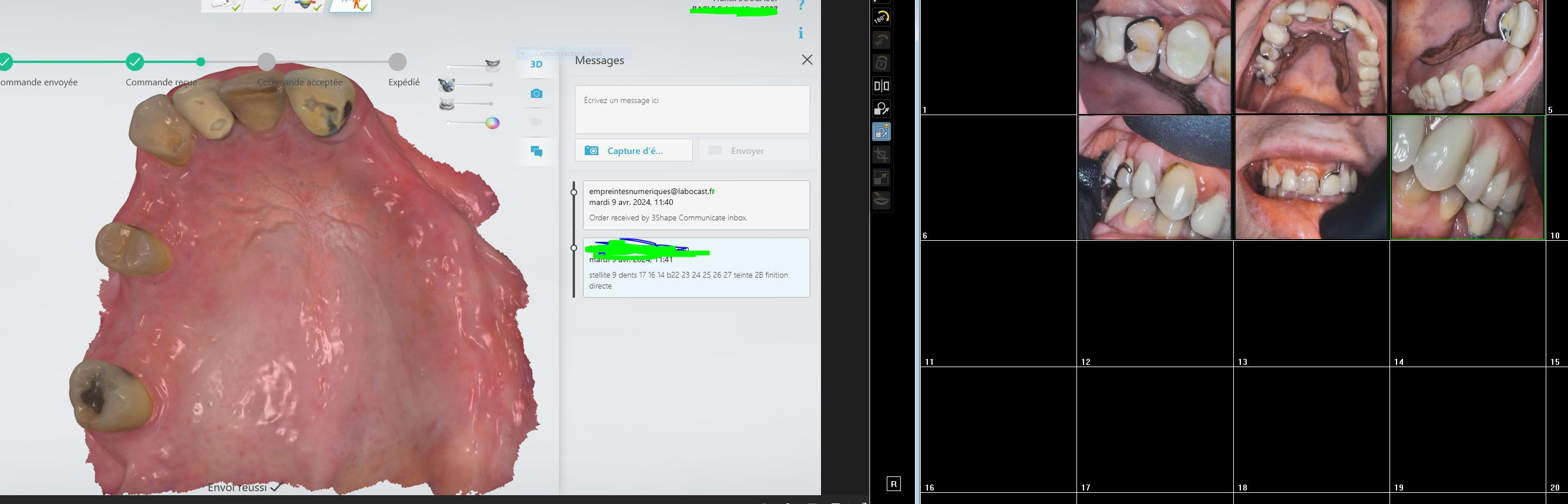Open the order form workflow step tab
1568x504 pixels.
click(x=223, y=5)
